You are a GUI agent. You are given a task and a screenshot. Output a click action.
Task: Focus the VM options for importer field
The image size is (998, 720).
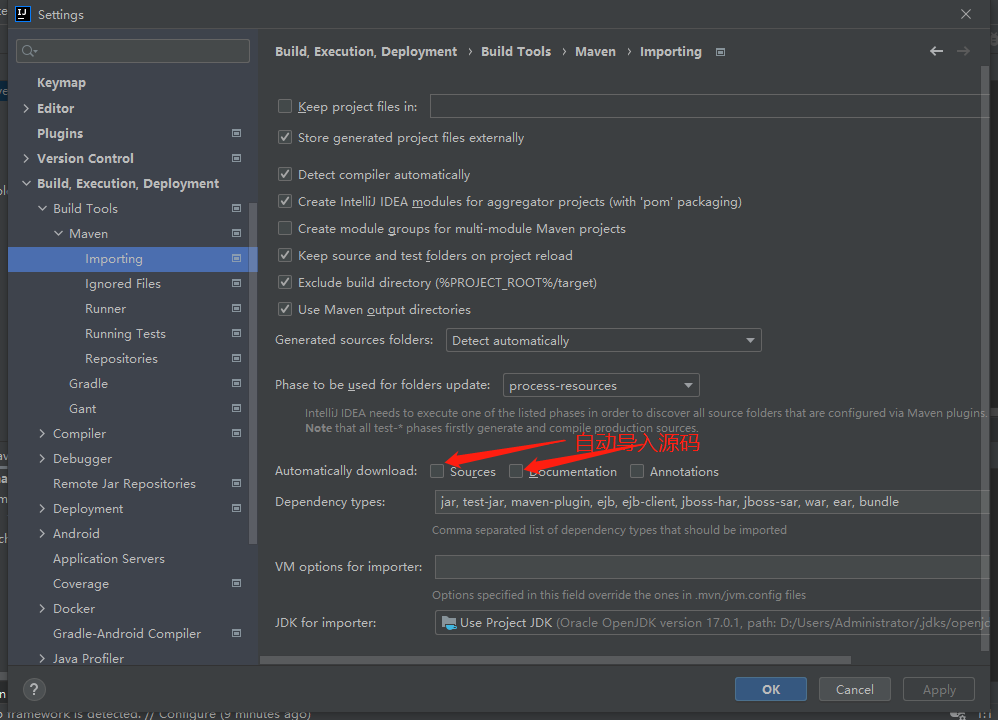712,567
